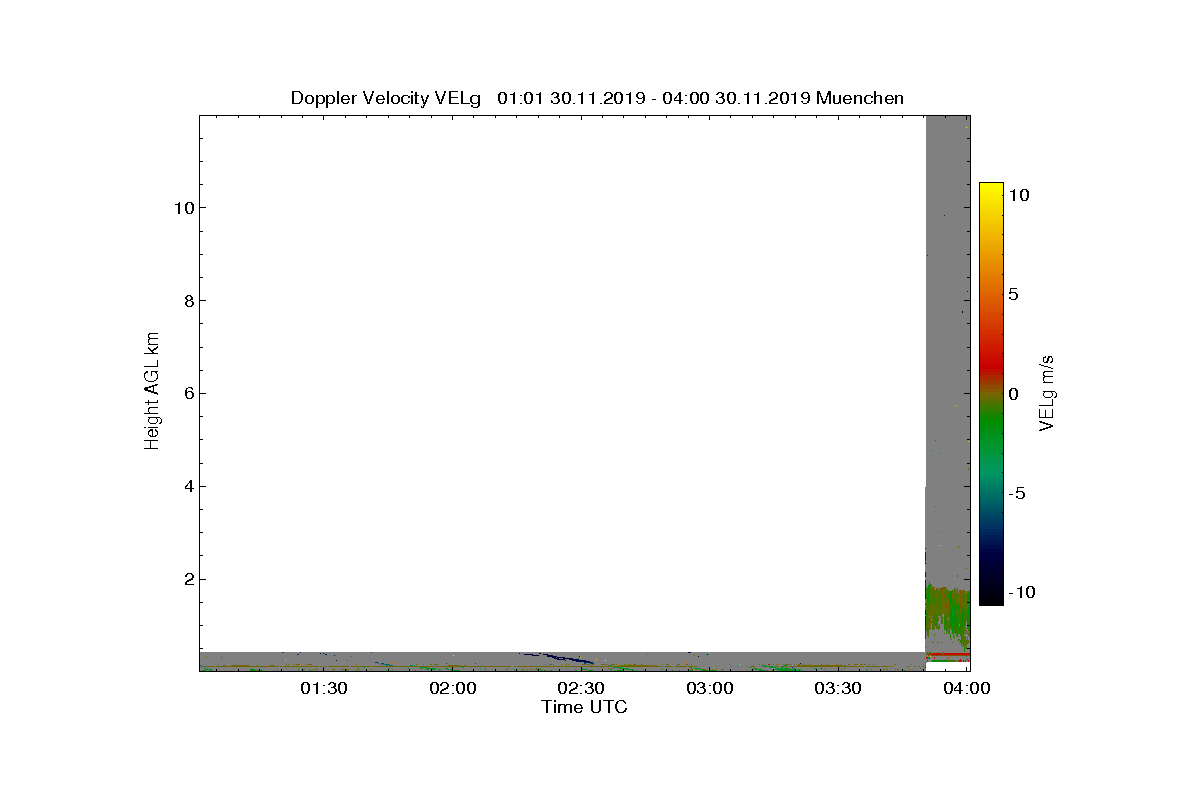Click the black bottom of the velocity colorbar
The image size is (1200, 800).
click(x=990, y=595)
